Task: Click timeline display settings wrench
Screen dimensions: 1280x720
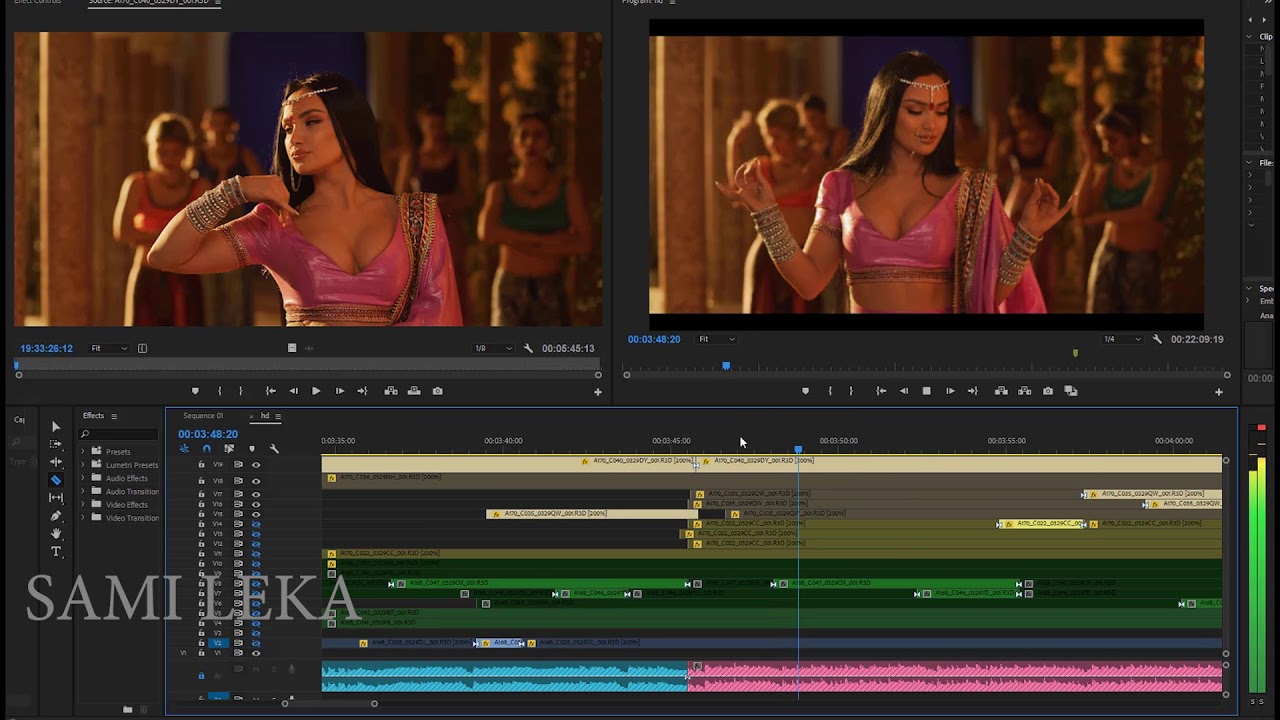Action: click(274, 449)
